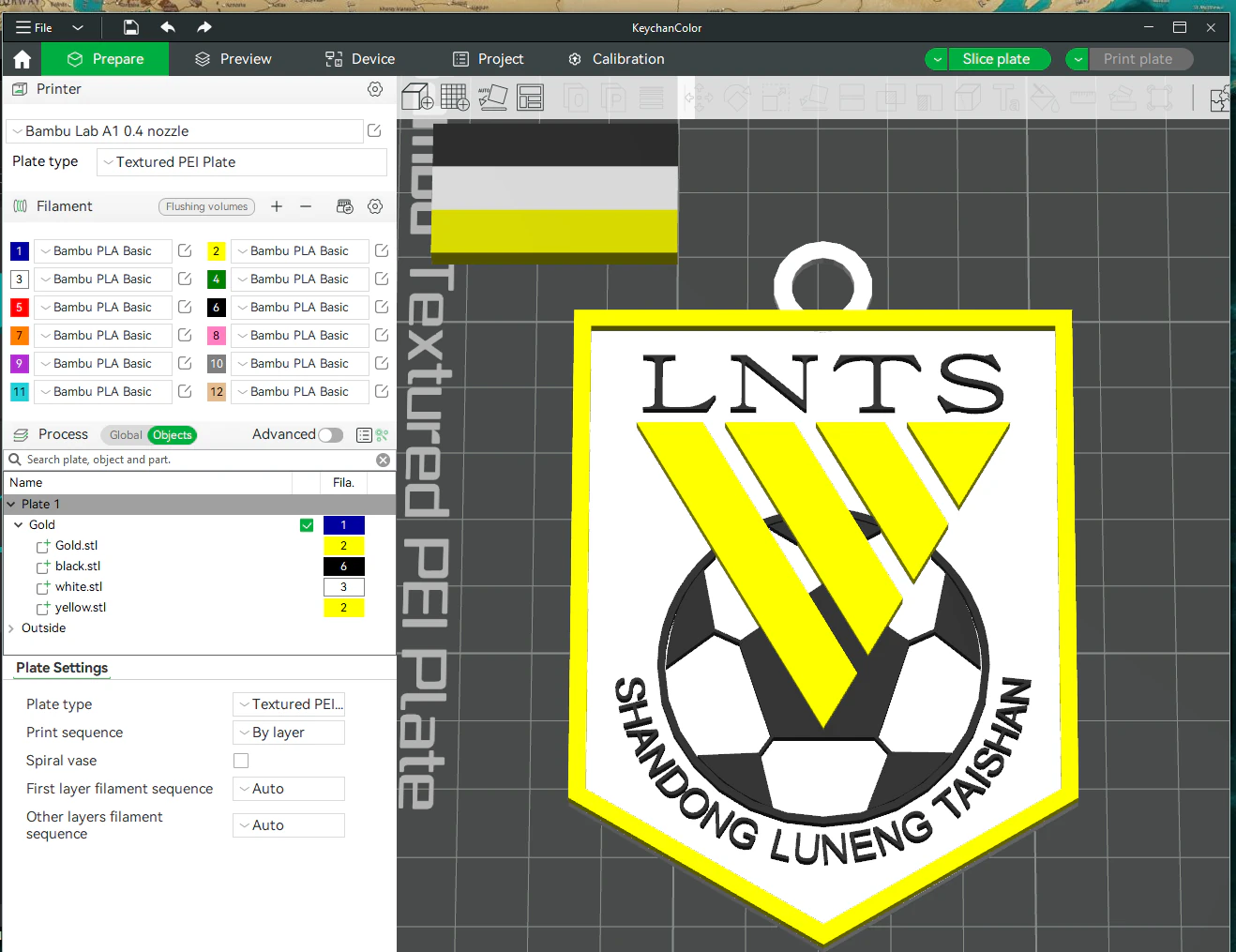Open the Plate type dropdown
This screenshot has height=952, width=1236.
[240, 161]
